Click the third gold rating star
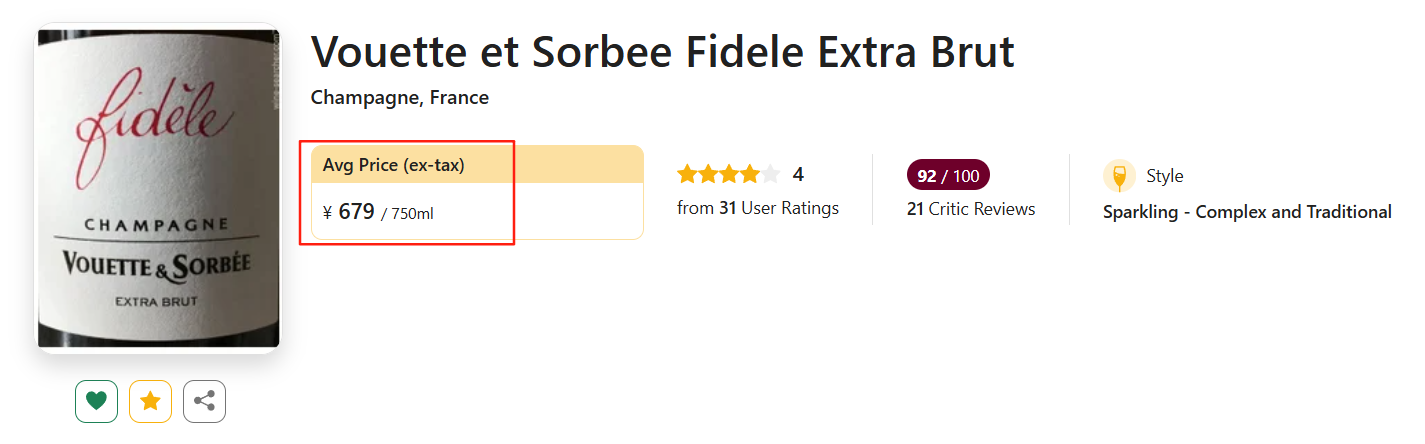This screenshot has height=444, width=1425. tap(729, 175)
